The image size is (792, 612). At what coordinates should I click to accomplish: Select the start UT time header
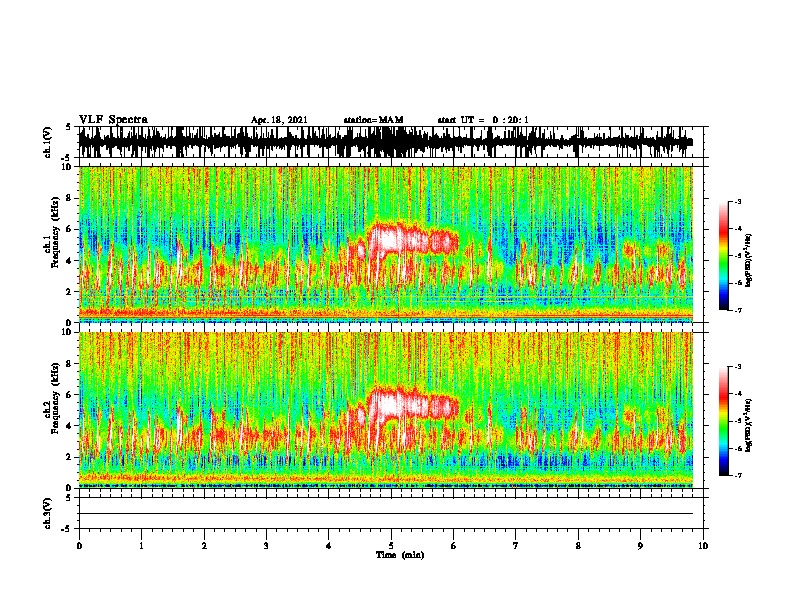tap(483, 120)
